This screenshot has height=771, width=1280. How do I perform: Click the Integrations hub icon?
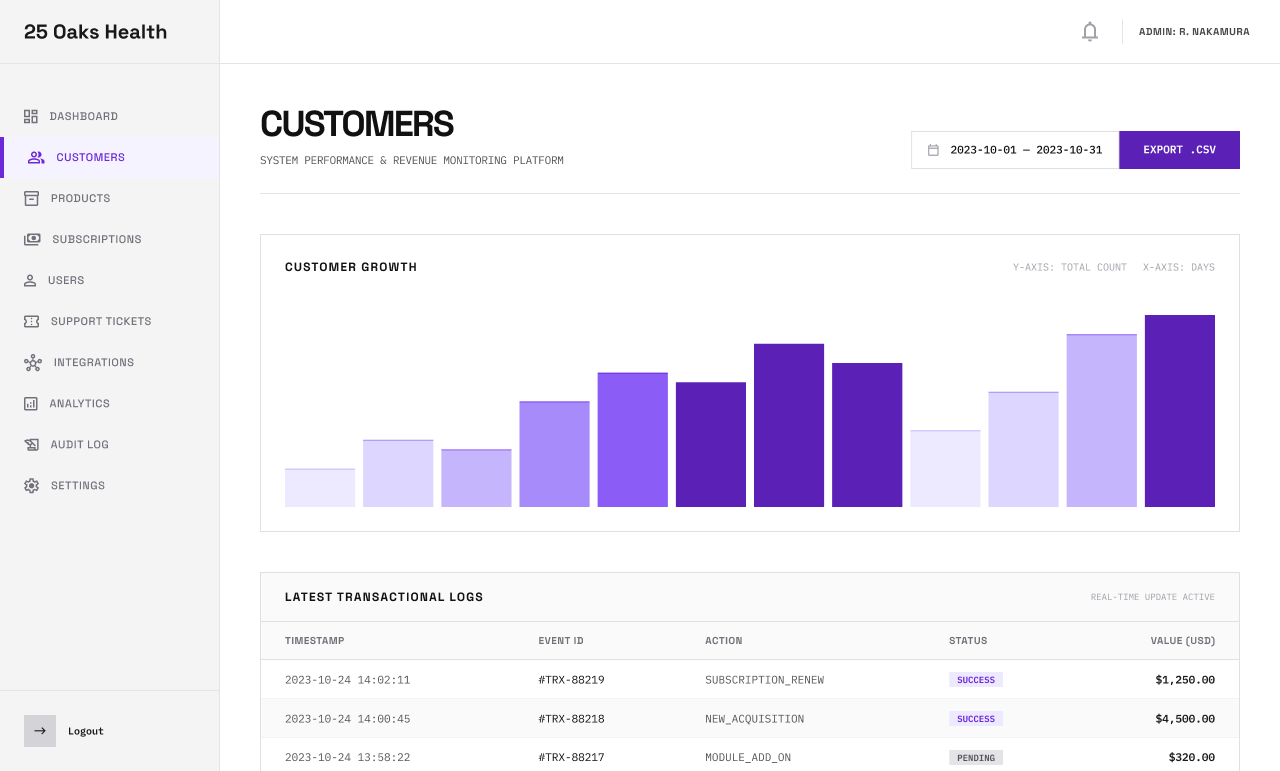31,362
